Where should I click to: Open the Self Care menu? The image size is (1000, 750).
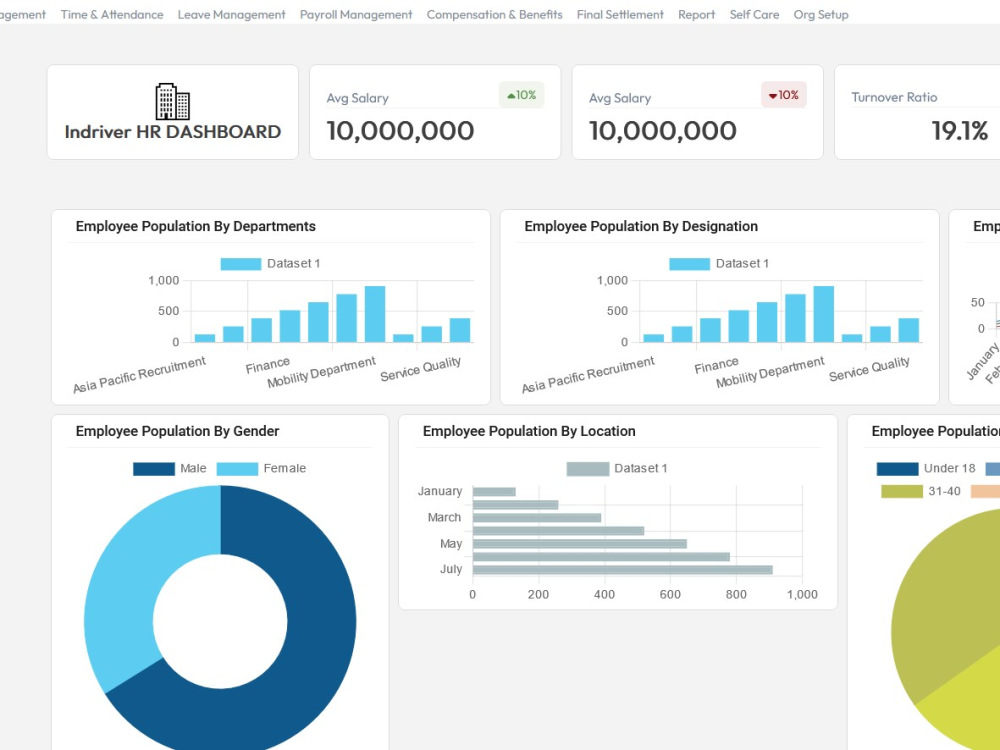click(x=754, y=15)
